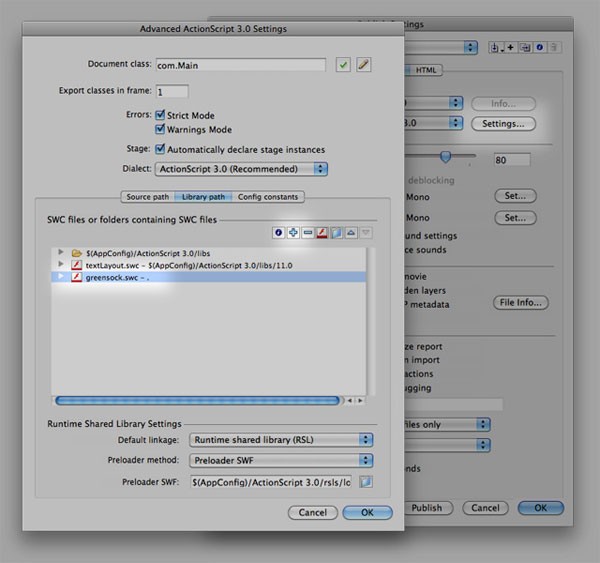Click browse folder icon beside Preloader SWF field
This screenshot has height=563, width=600.
point(366,481)
